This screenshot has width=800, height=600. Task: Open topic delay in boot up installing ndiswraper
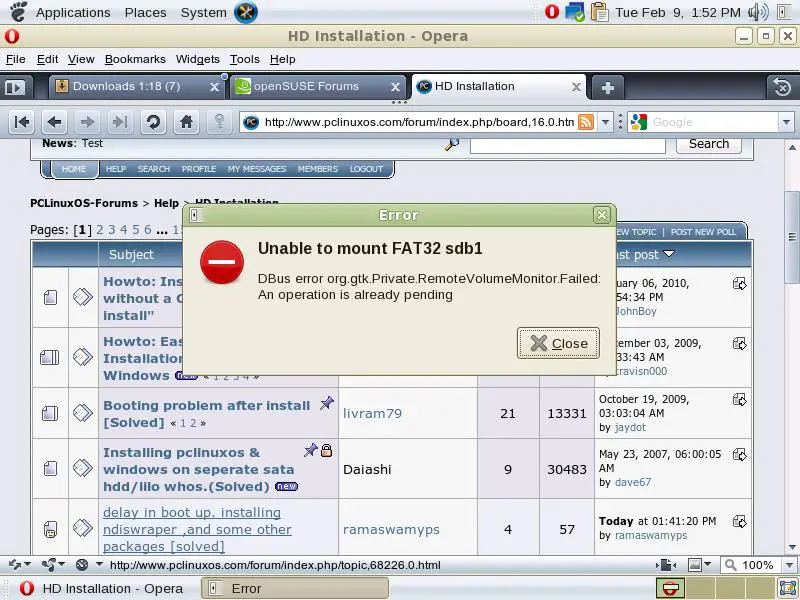click(197, 529)
